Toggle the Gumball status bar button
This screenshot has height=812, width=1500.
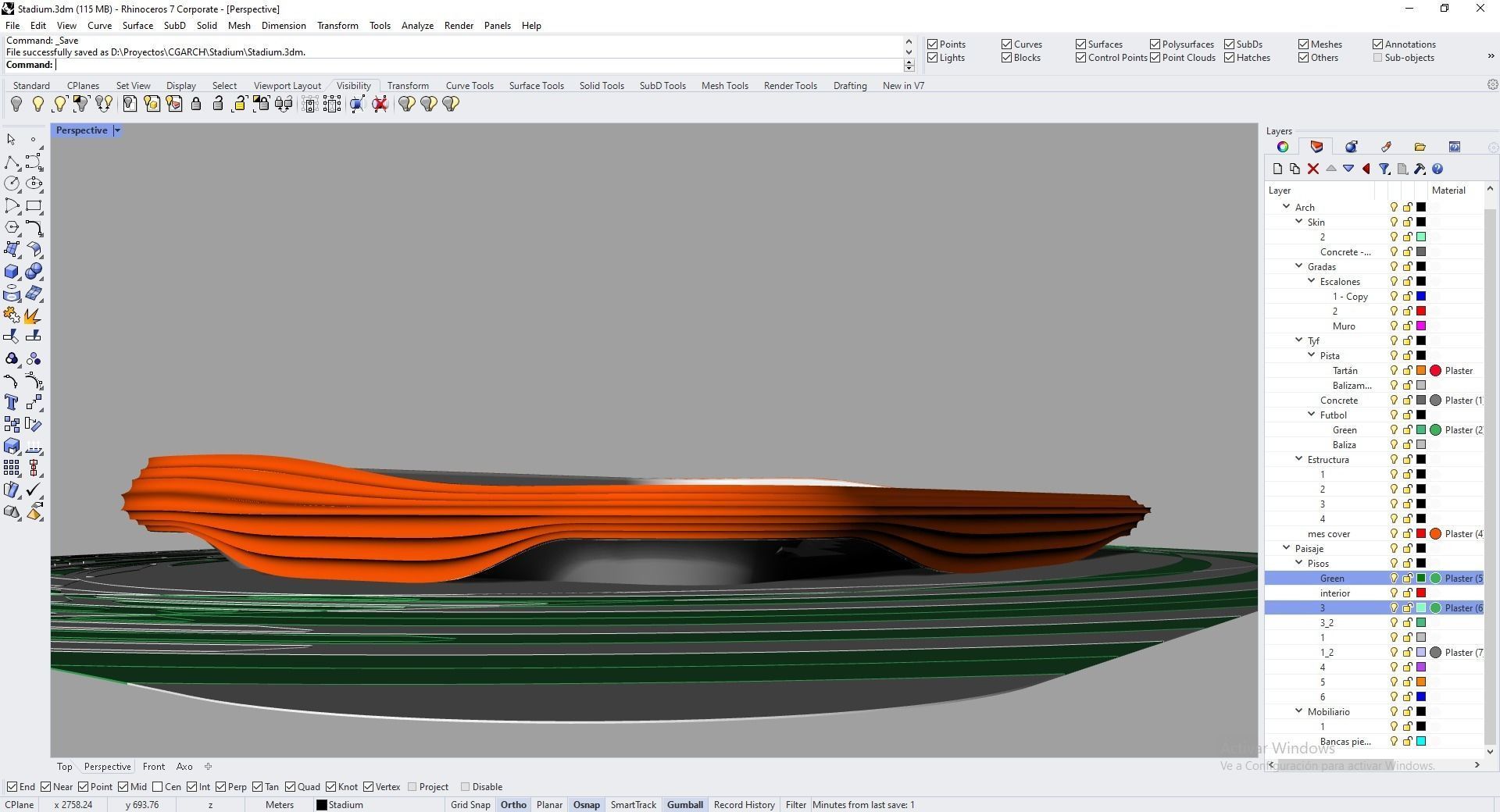point(684,804)
